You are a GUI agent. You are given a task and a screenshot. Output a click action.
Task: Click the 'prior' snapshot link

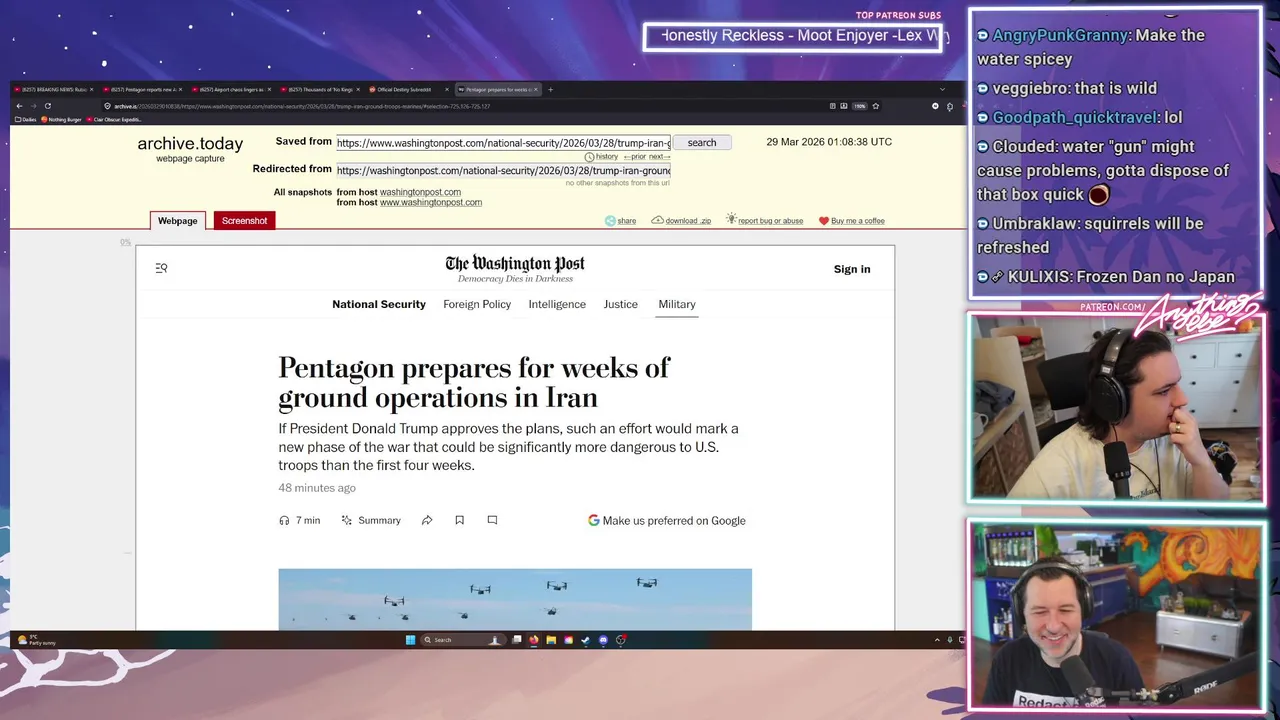pyautogui.click(x=636, y=157)
